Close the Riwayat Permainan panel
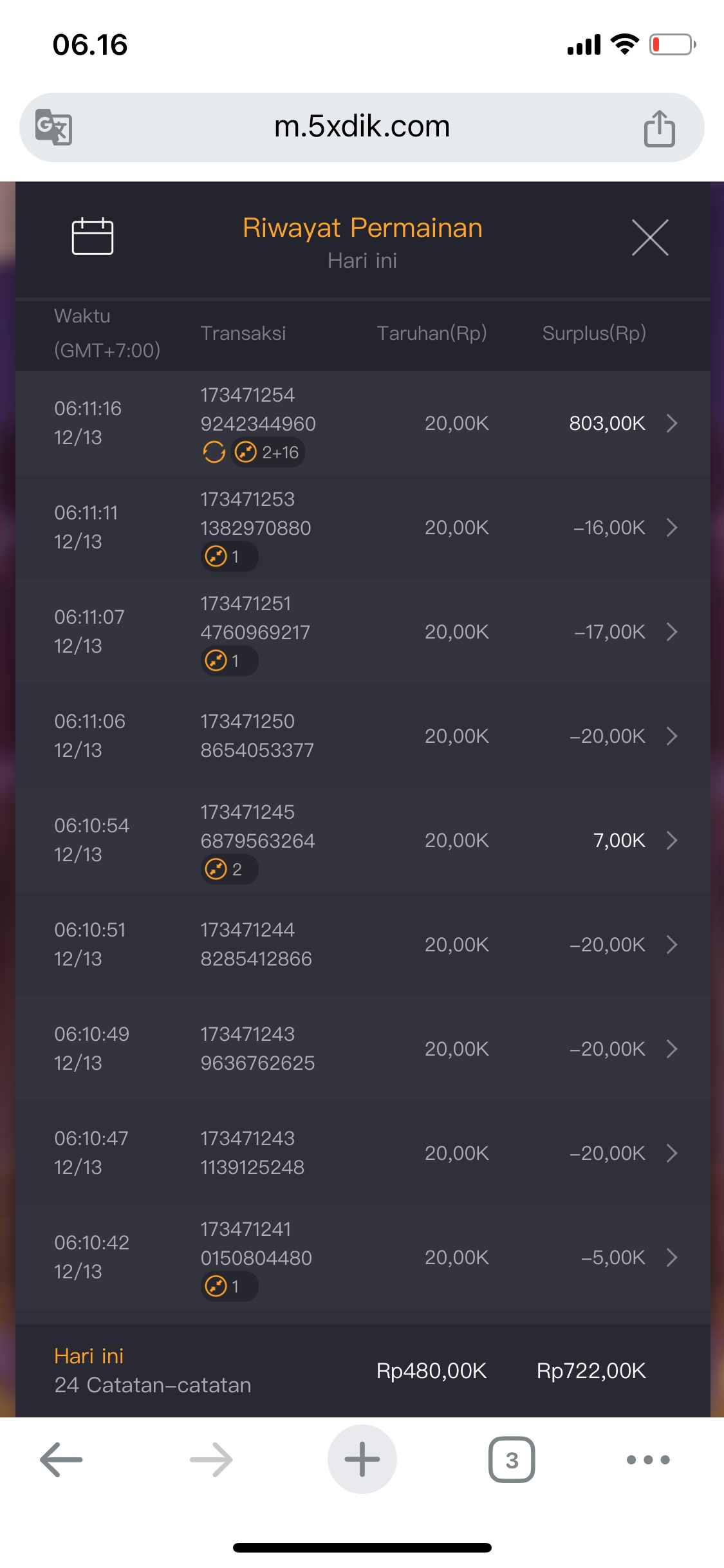Screen dimensions: 724x1568 point(650,238)
